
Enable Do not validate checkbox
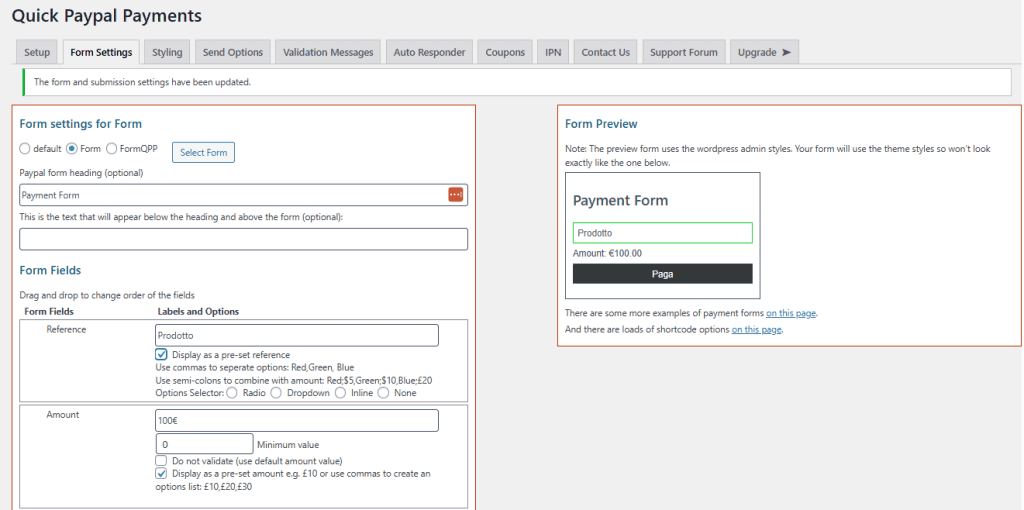pos(161,460)
